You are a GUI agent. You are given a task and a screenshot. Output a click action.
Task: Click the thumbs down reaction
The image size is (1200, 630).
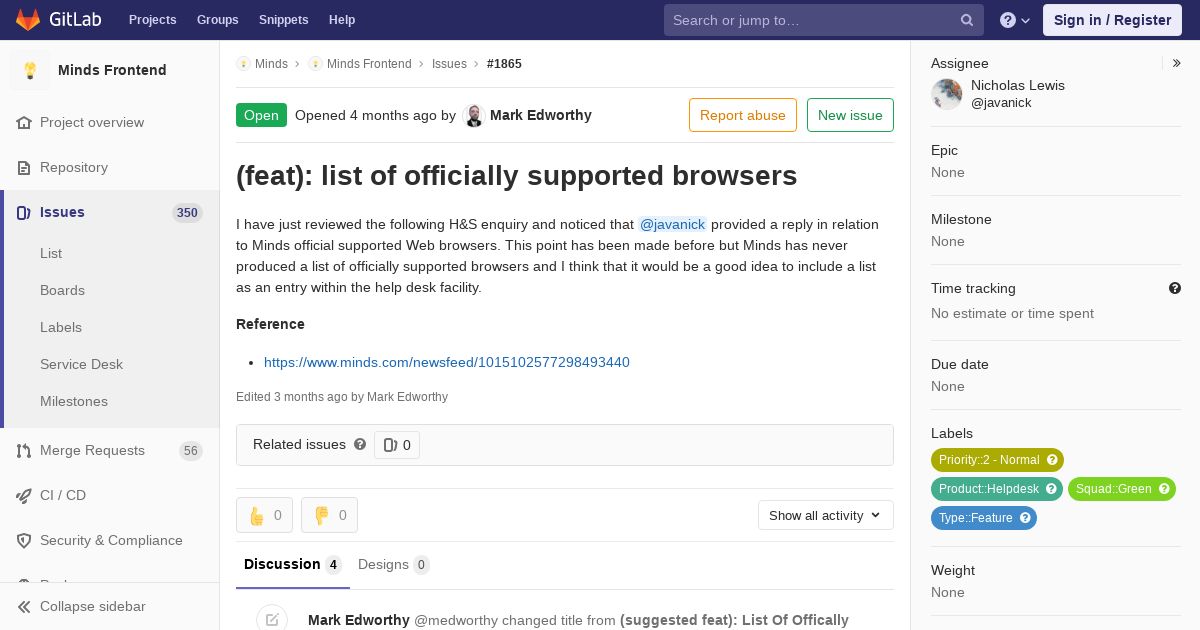329,515
